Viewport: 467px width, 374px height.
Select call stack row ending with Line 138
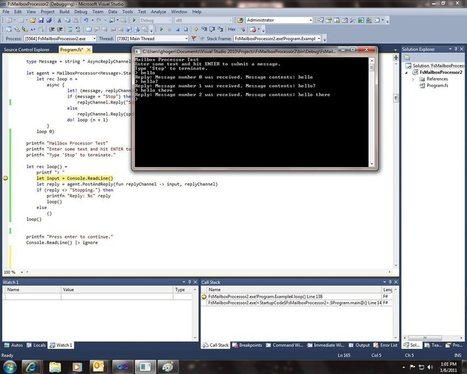click(x=294, y=296)
